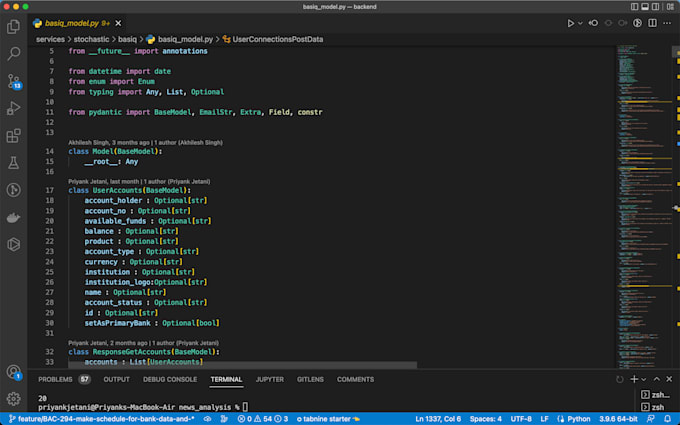The image size is (680, 425).
Task: Switch to the TERMINAL panel tab
Action: (226, 379)
